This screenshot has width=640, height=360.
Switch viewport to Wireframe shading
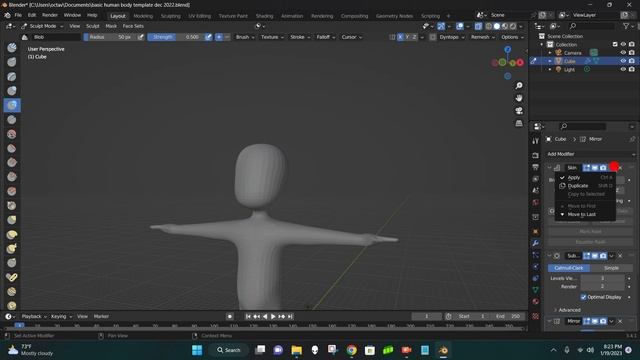[x=489, y=26]
